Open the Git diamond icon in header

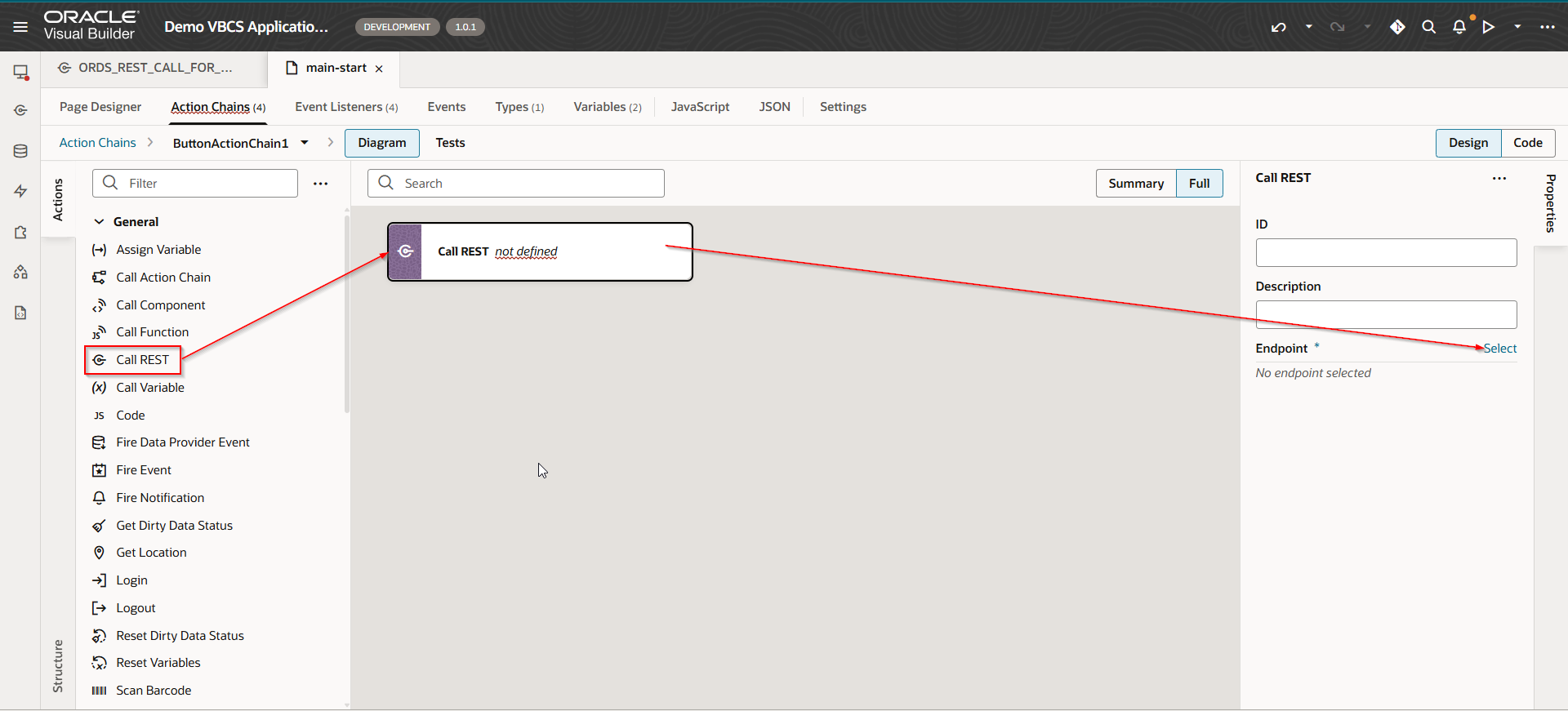pyautogui.click(x=1397, y=27)
